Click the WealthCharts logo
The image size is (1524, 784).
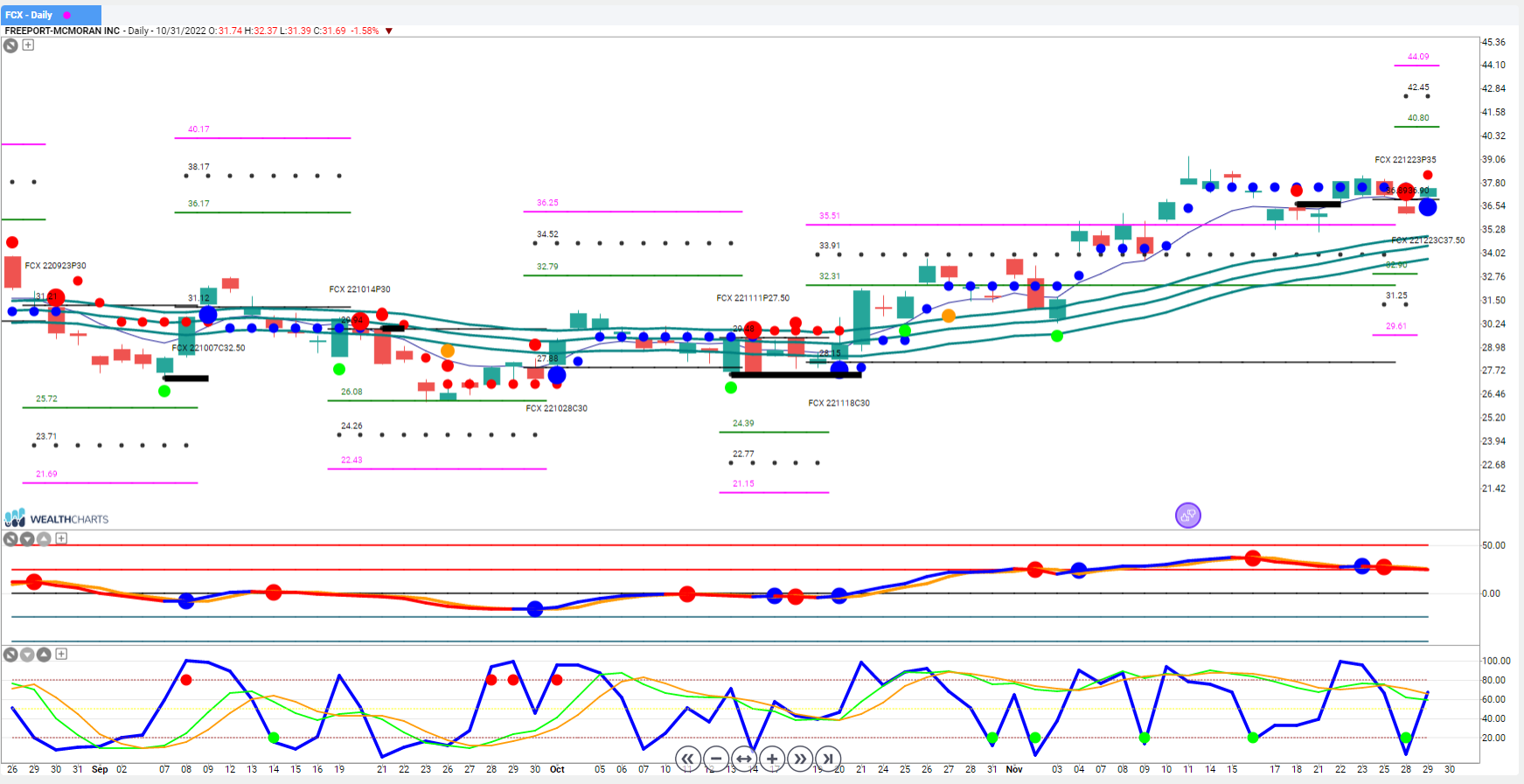[x=57, y=518]
